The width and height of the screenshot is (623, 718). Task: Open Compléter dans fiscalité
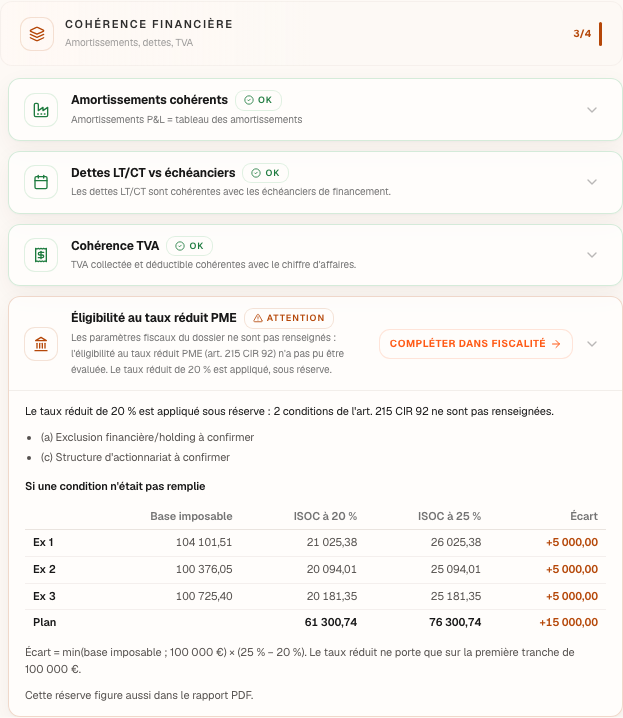pyautogui.click(x=476, y=344)
